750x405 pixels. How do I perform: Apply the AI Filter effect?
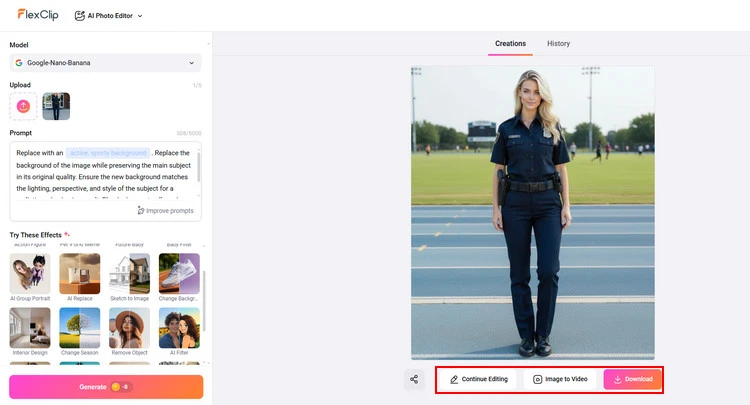179,328
